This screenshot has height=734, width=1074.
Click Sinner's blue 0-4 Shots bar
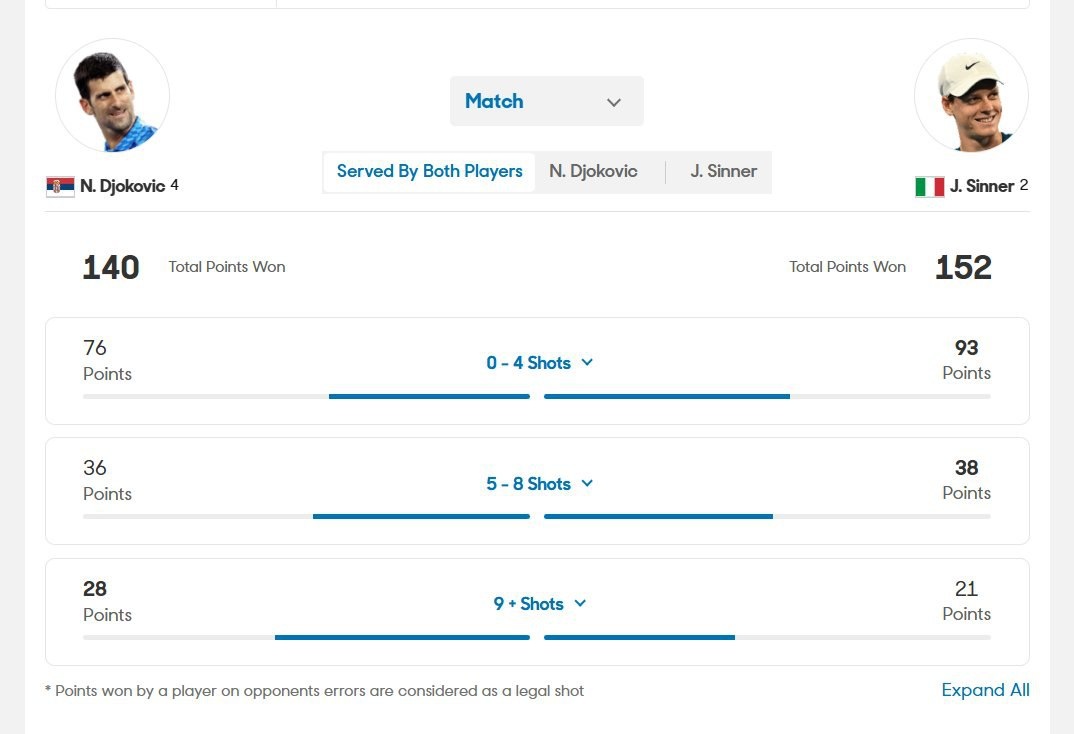coord(667,396)
